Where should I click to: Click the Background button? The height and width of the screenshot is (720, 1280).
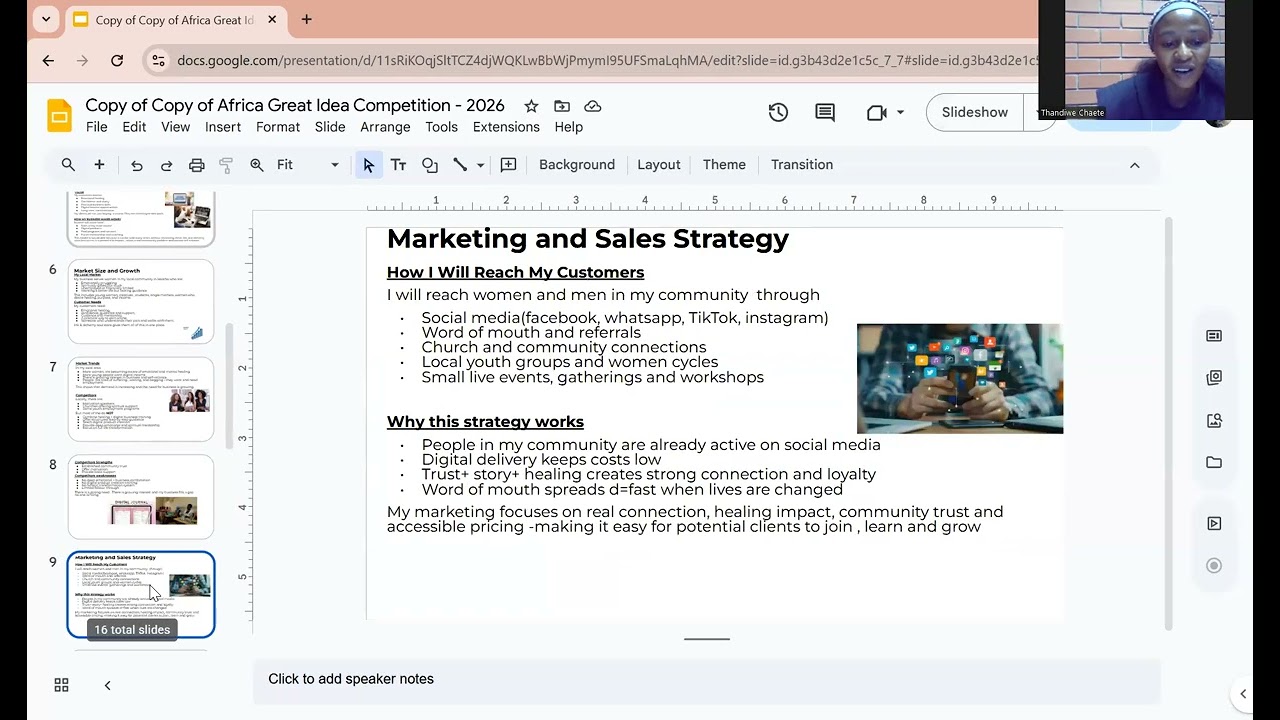pyautogui.click(x=577, y=165)
